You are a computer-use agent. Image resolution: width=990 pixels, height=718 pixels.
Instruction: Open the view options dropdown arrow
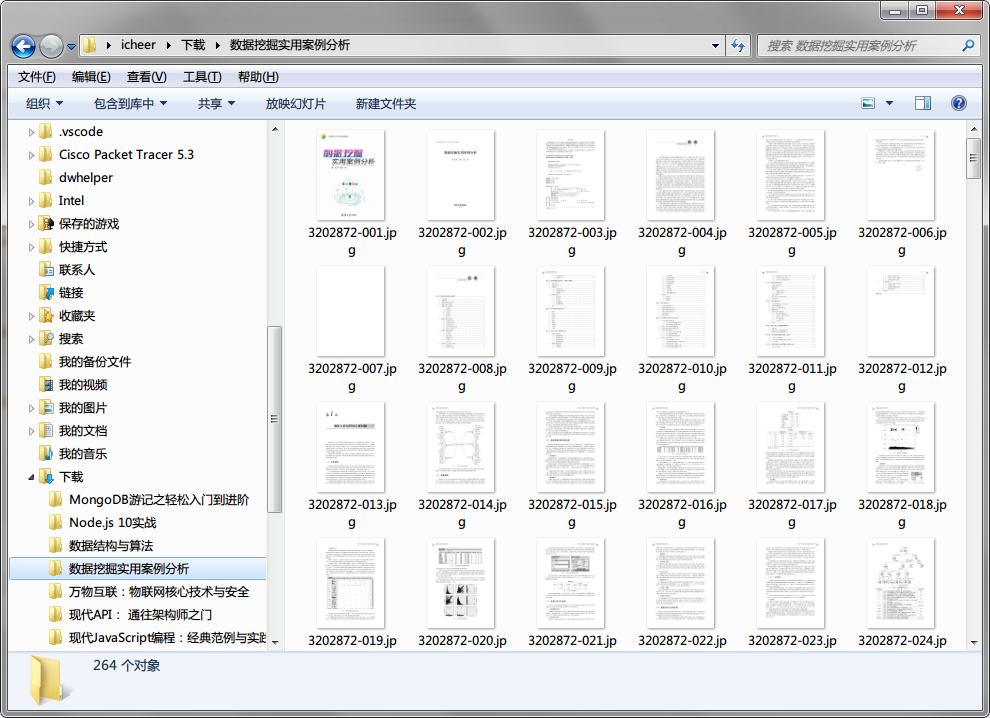[889, 104]
